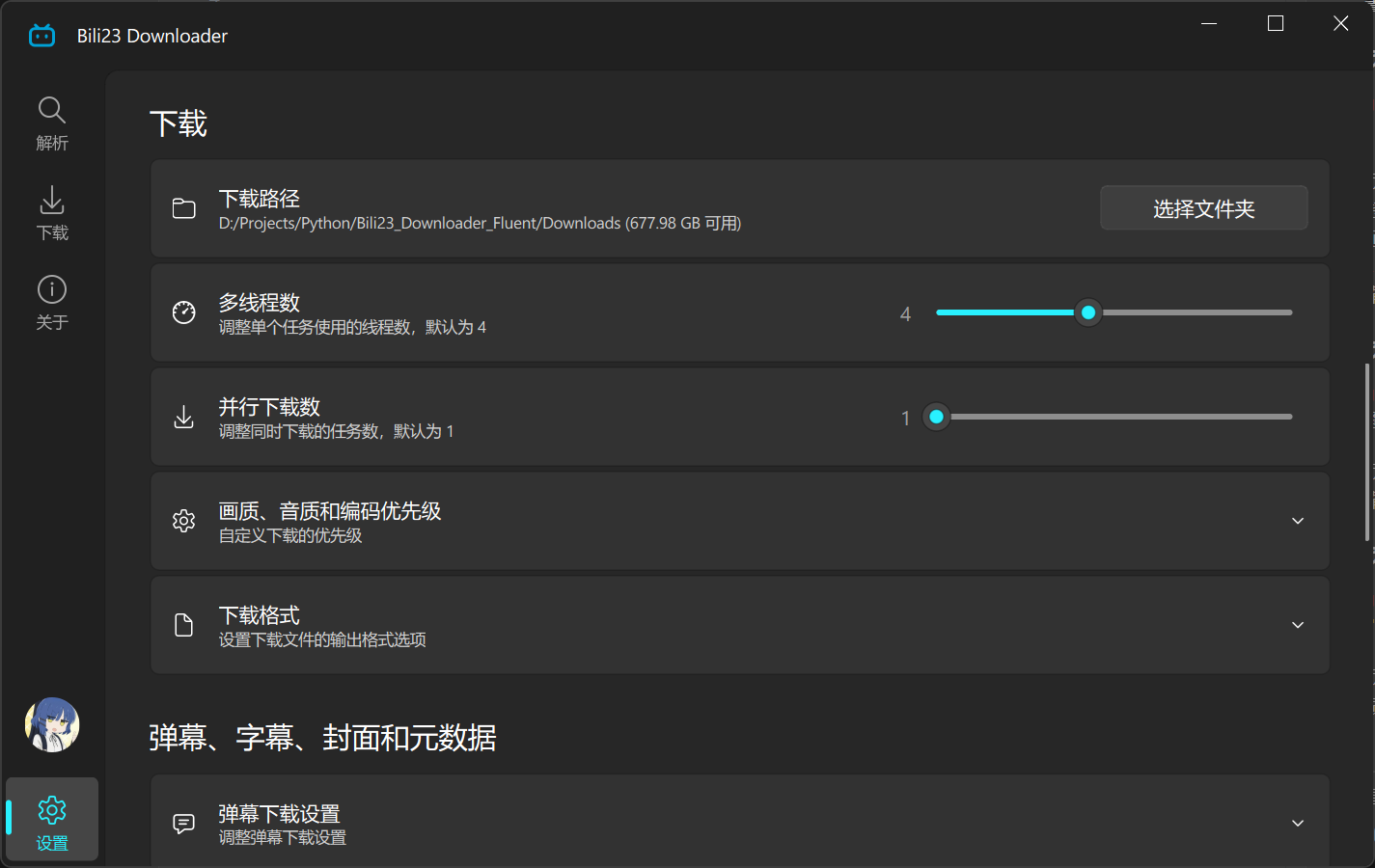This screenshot has height=868, width=1375.
Task: Click the 多线程数 slider track
Action: pyautogui.click(x=1196, y=312)
